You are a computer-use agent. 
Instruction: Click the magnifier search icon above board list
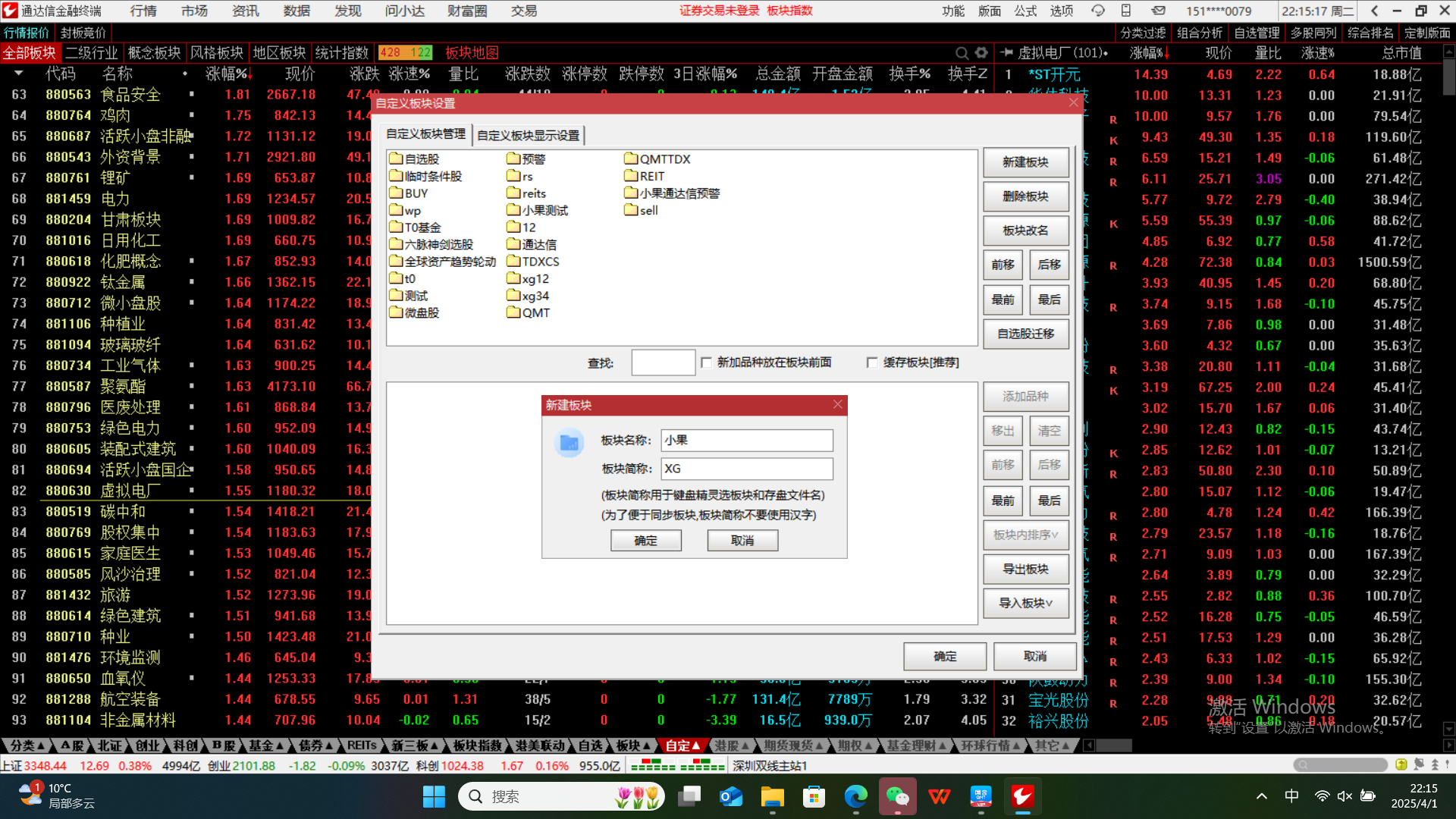[962, 53]
